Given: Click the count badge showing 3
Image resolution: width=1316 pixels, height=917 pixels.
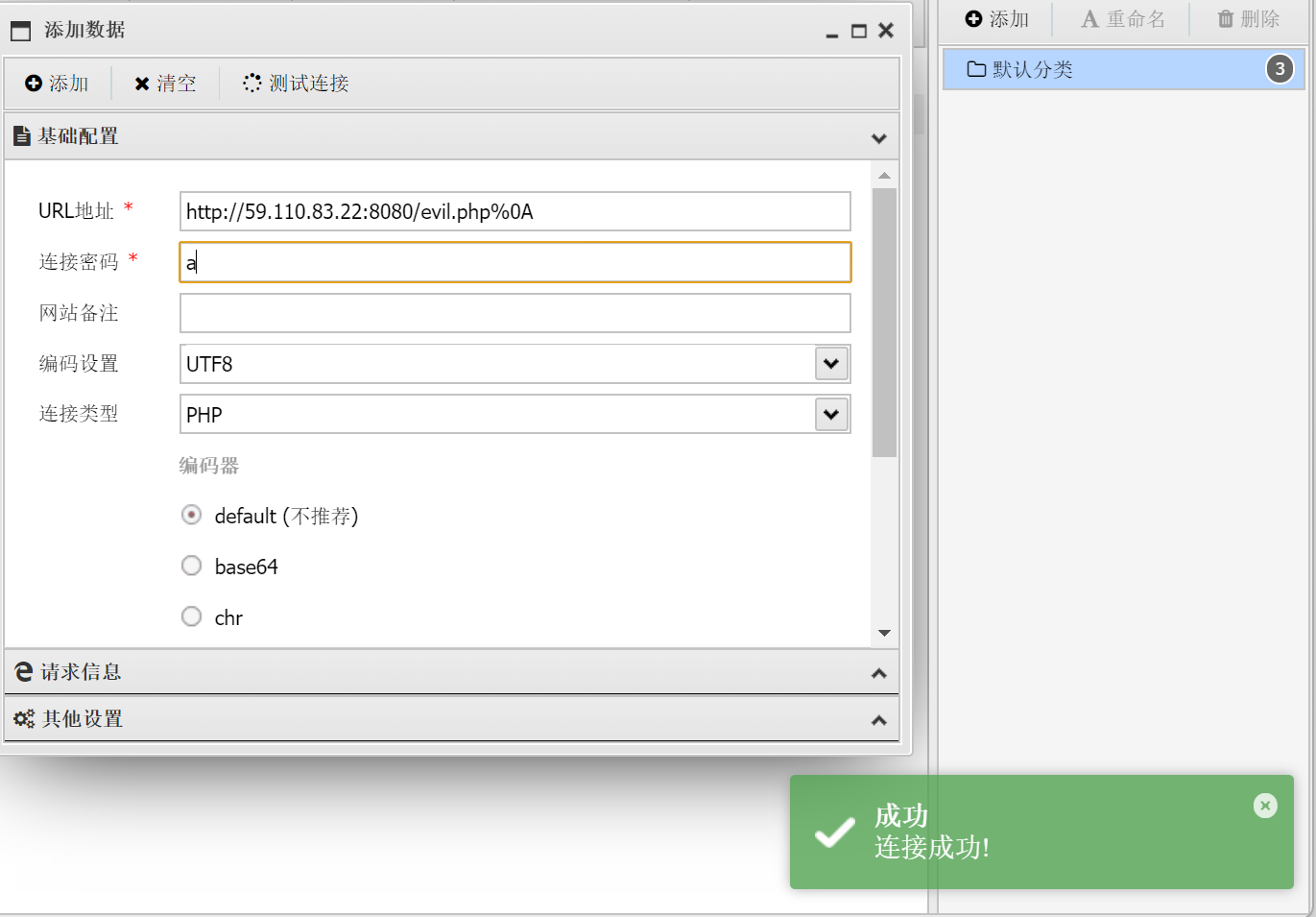Looking at the screenshot, I should coord(1280,69).
